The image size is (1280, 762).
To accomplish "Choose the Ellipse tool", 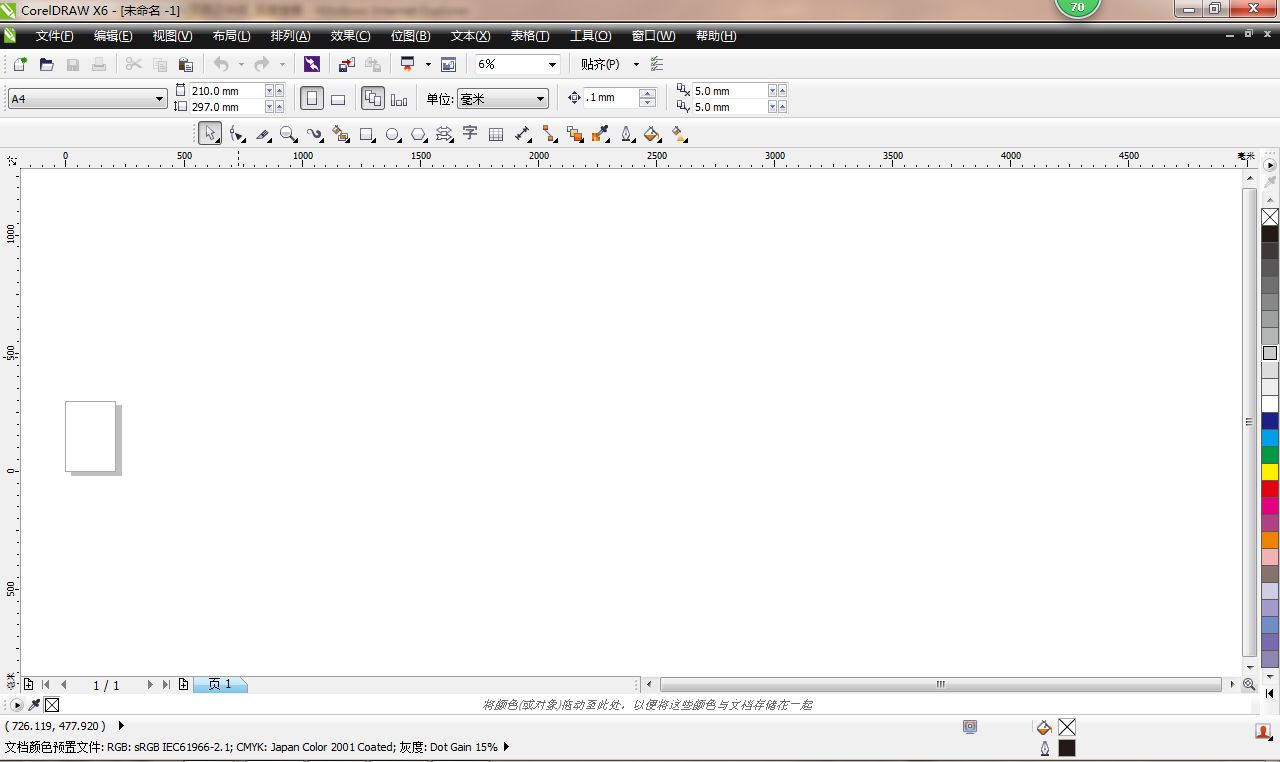I will pyautogui.click(x=392, y=134).
